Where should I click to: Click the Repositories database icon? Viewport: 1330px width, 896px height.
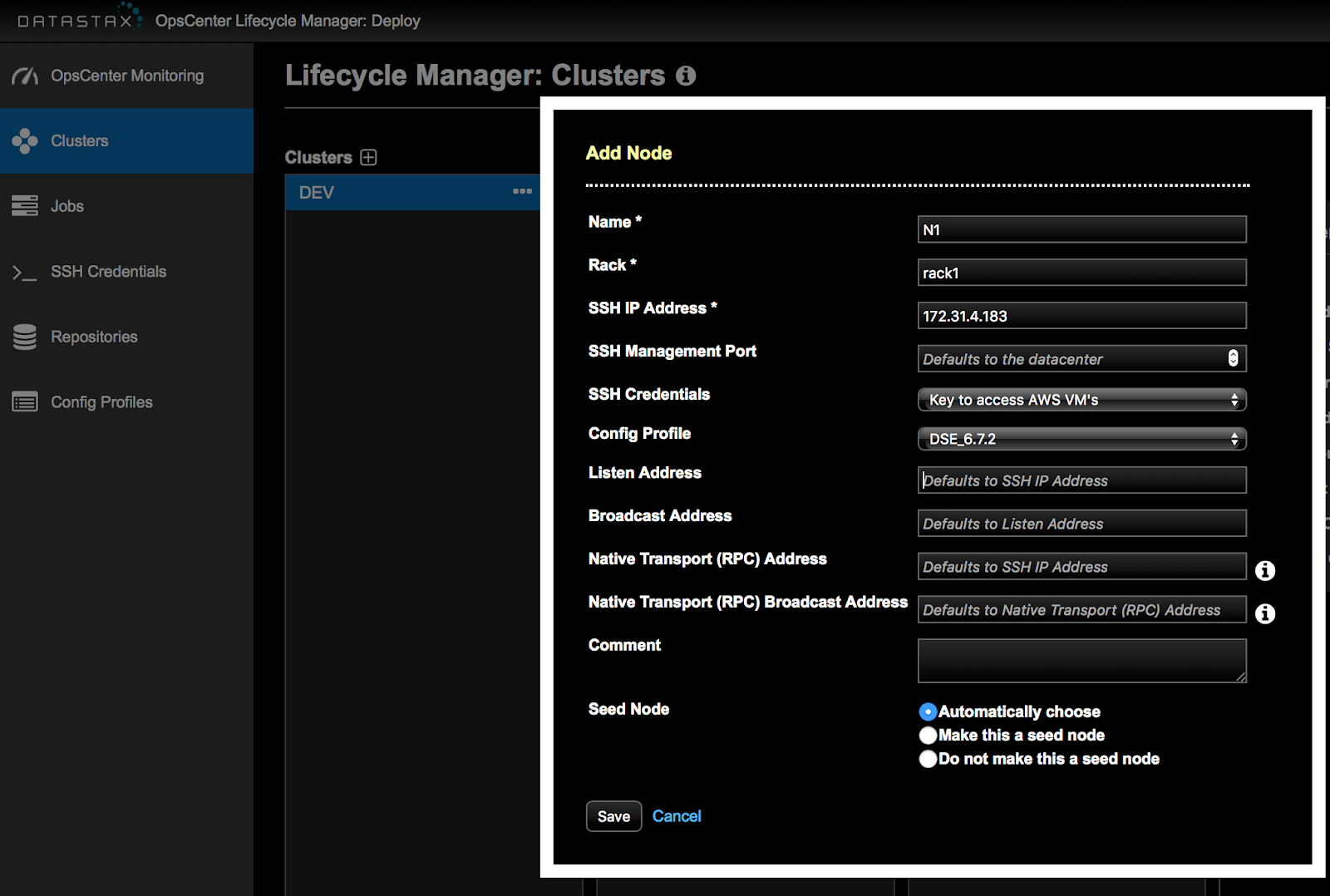coord(25,337)
